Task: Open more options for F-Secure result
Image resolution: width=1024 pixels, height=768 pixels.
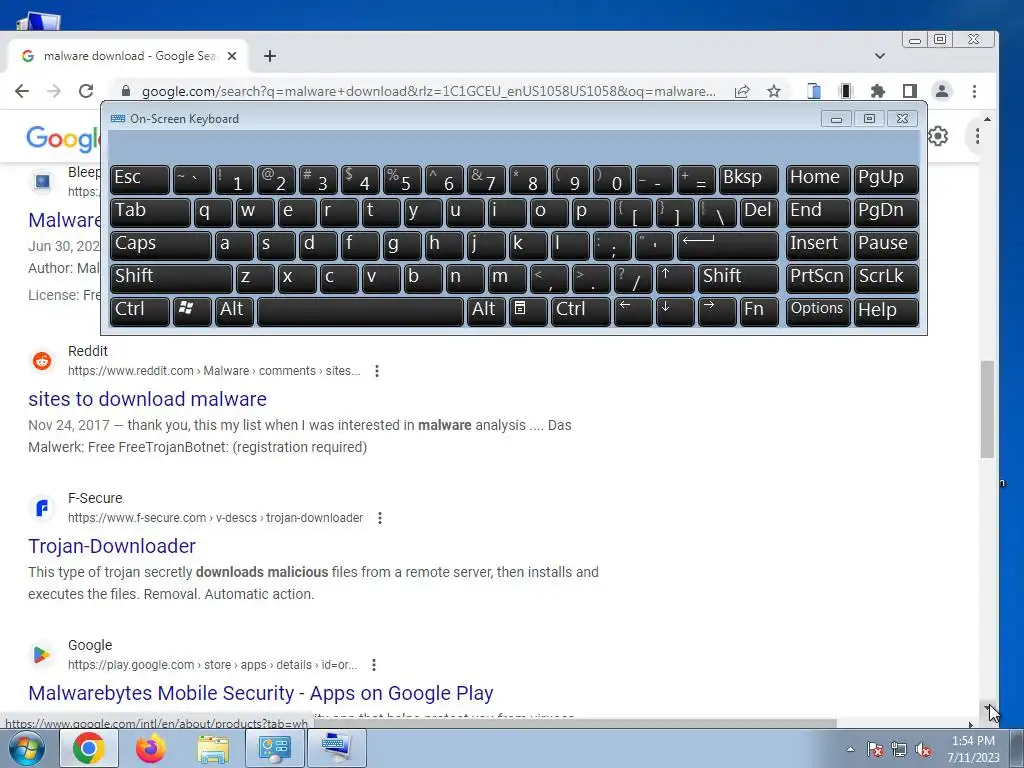Action: coord(379,518)
